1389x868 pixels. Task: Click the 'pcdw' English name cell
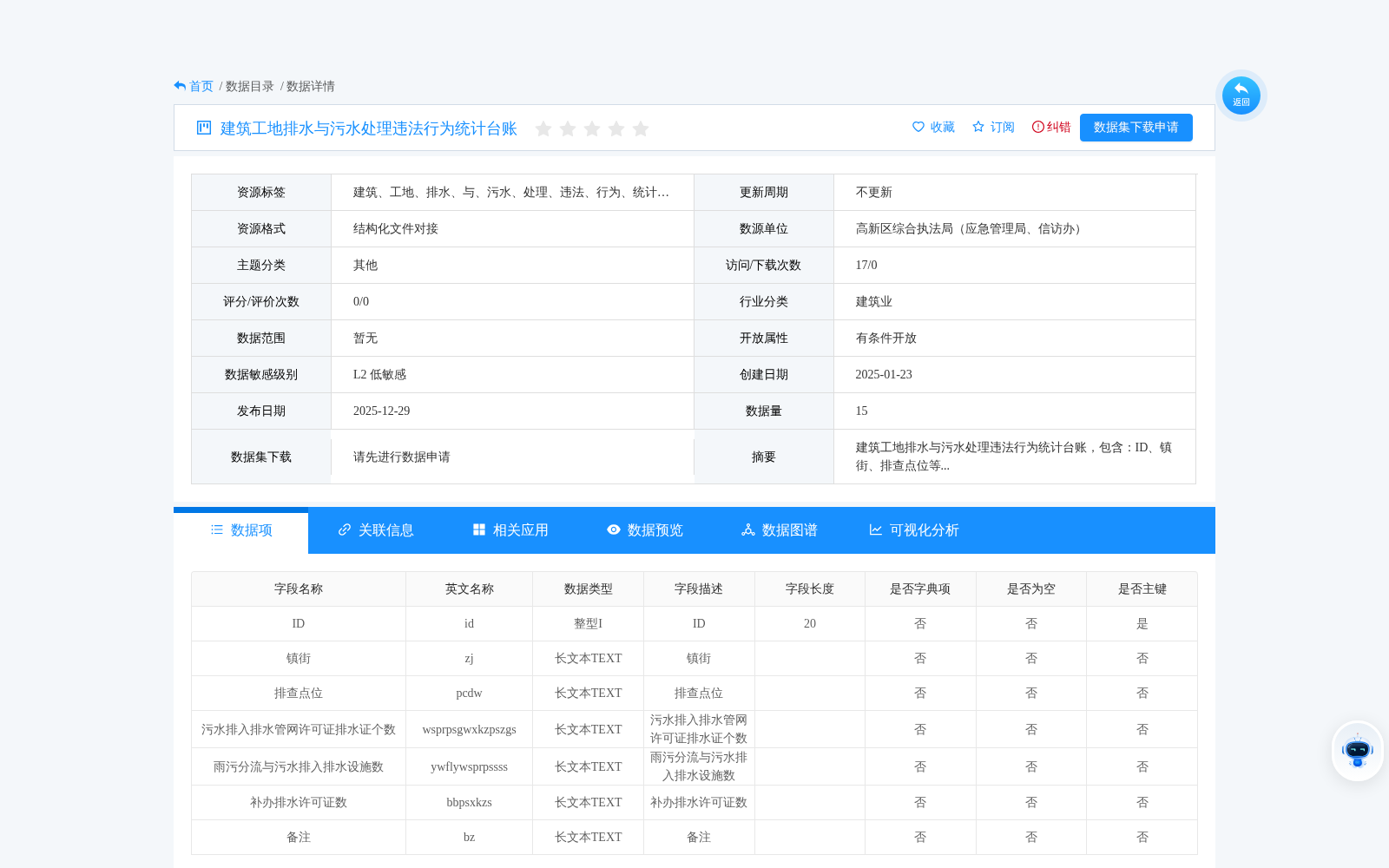point(470,694)
